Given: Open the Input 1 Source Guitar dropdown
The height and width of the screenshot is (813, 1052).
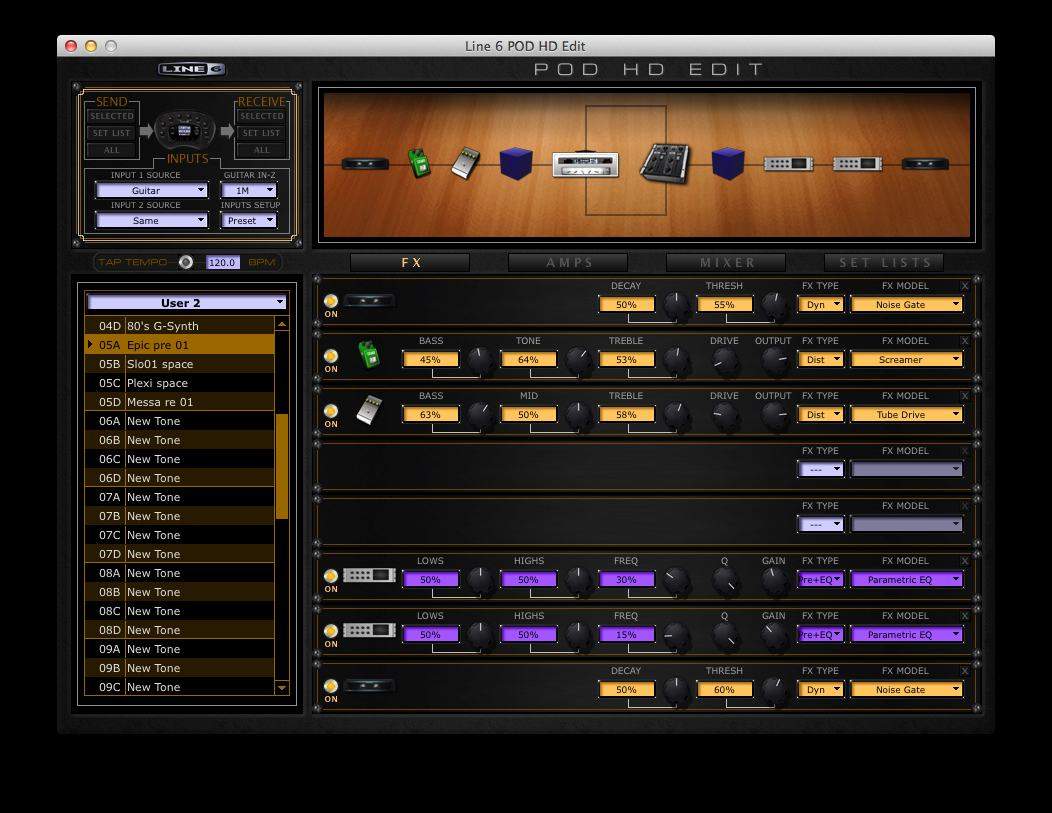Looking at the screenshot, I should 152,190.
